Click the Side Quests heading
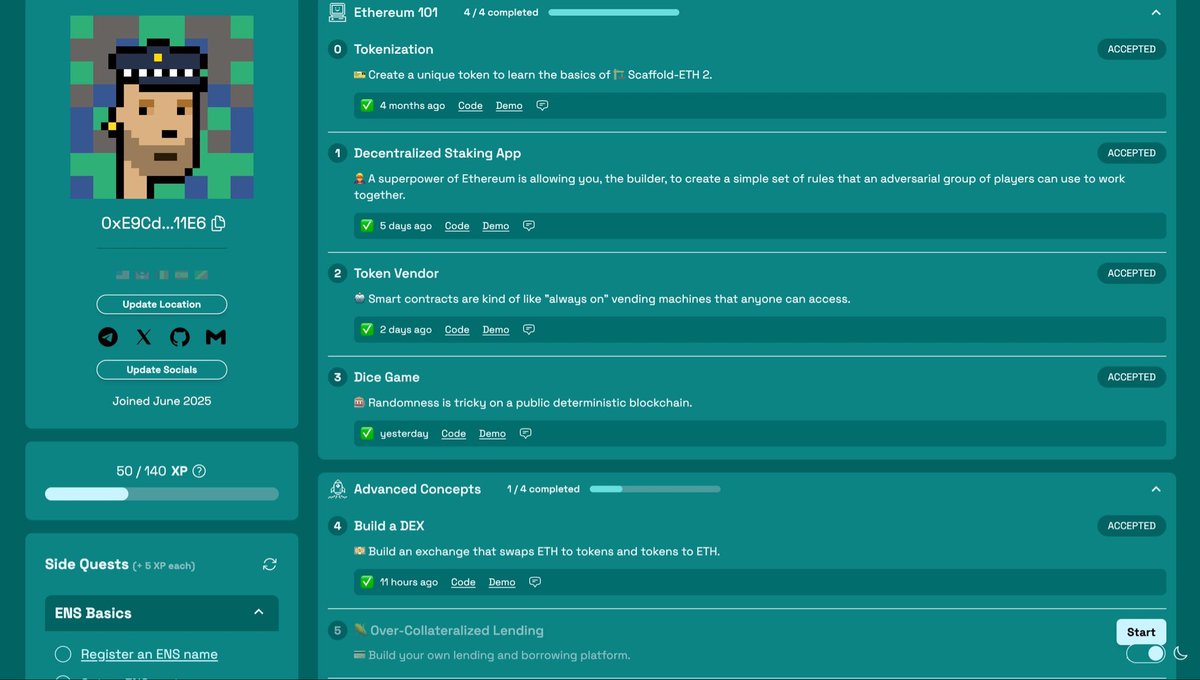The height and width of the screenshot is (680, 1200). (87, 564)
